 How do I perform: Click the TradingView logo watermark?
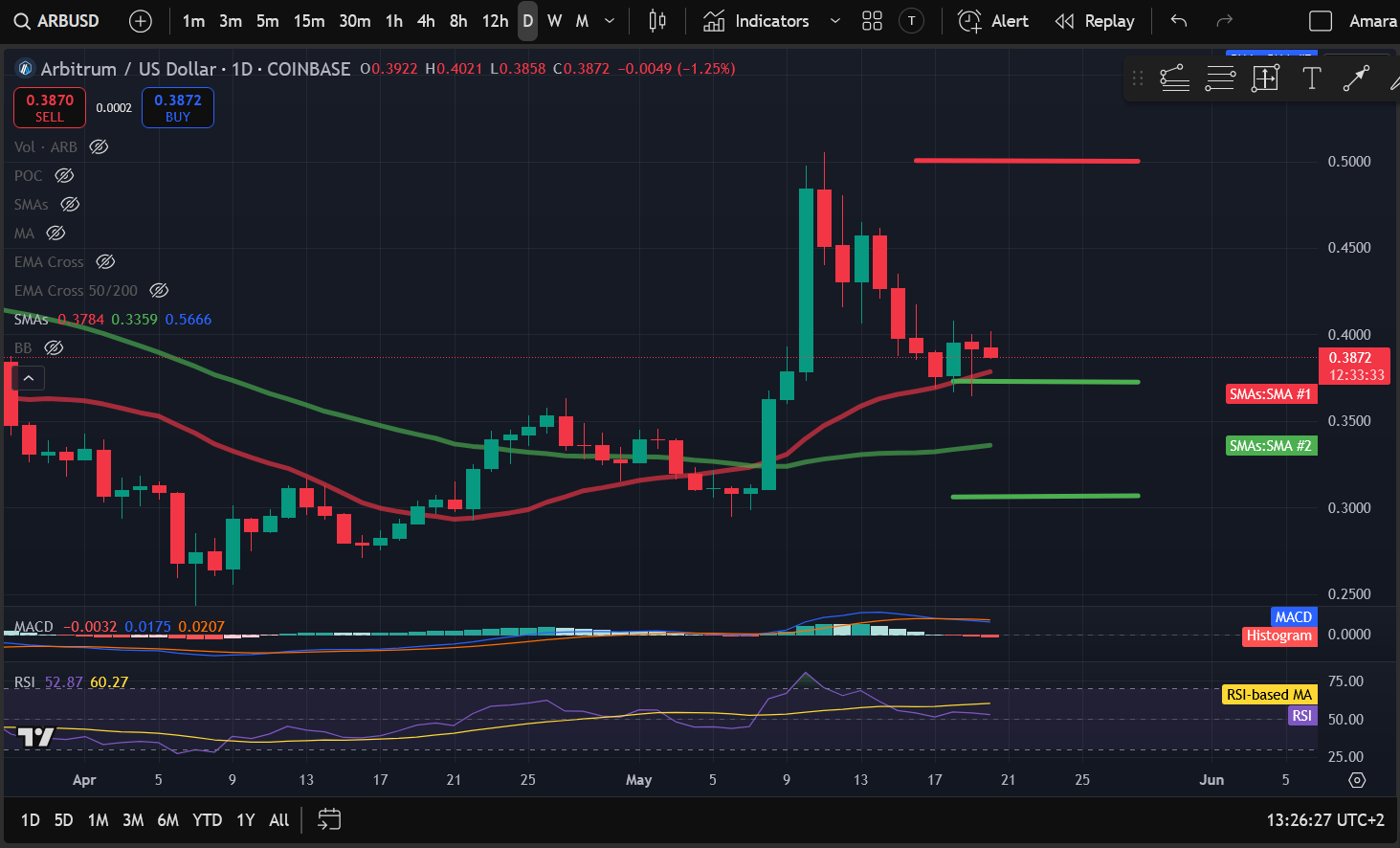(x=35, y=737)
